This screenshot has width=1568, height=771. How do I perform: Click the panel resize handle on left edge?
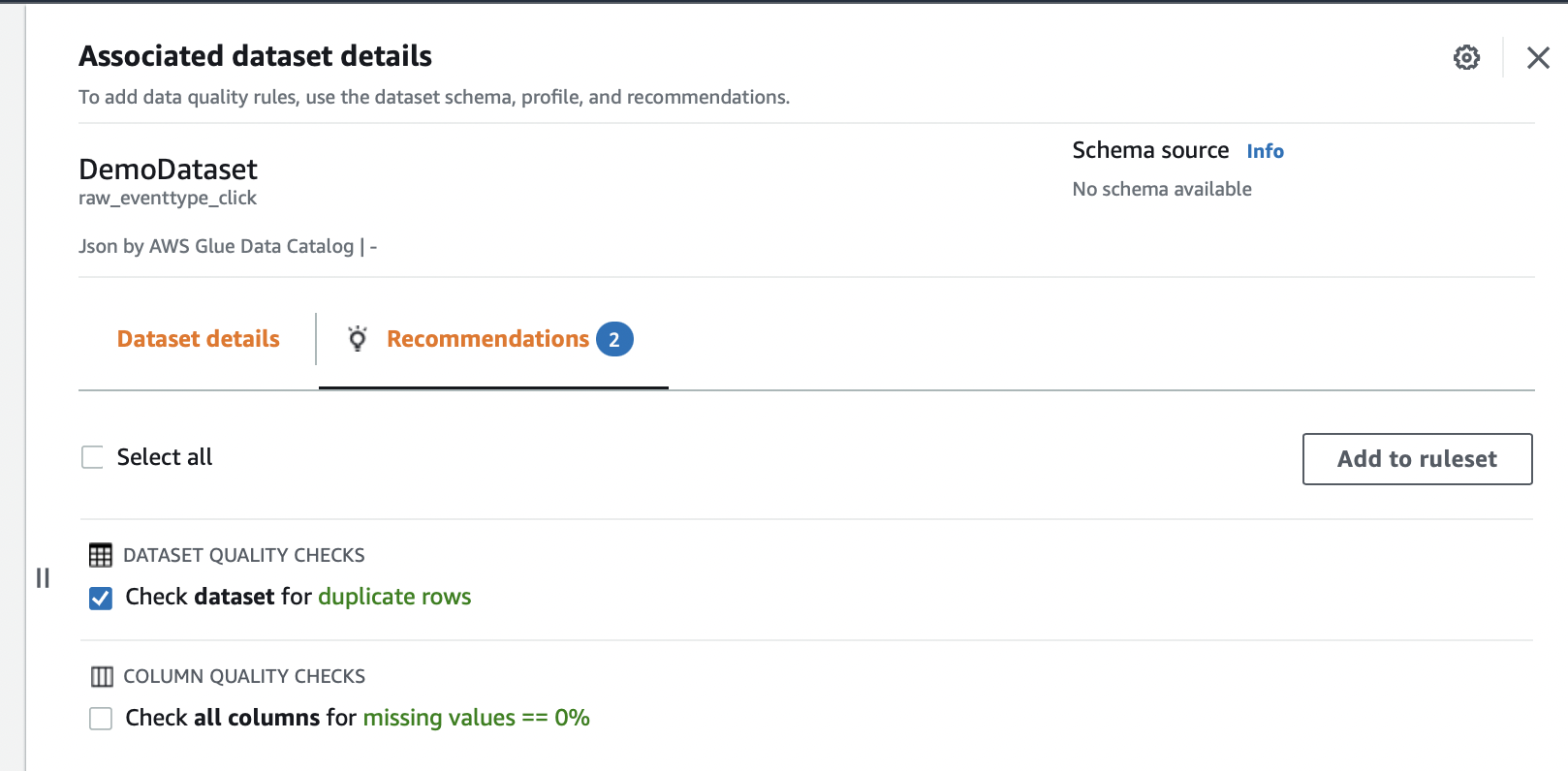[43, 578]
